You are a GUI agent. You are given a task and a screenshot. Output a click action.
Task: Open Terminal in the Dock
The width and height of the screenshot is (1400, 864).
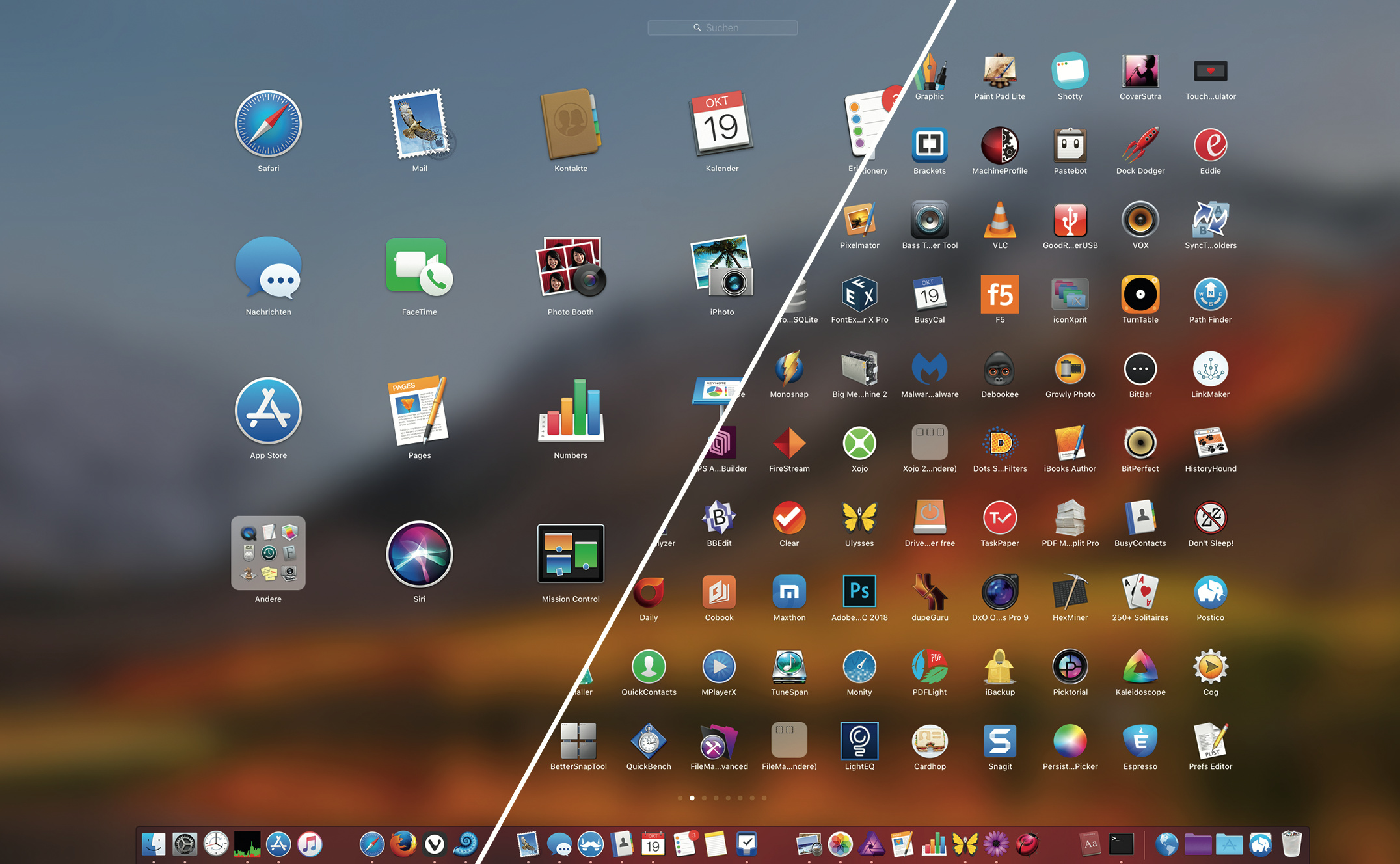point(1122,844)
